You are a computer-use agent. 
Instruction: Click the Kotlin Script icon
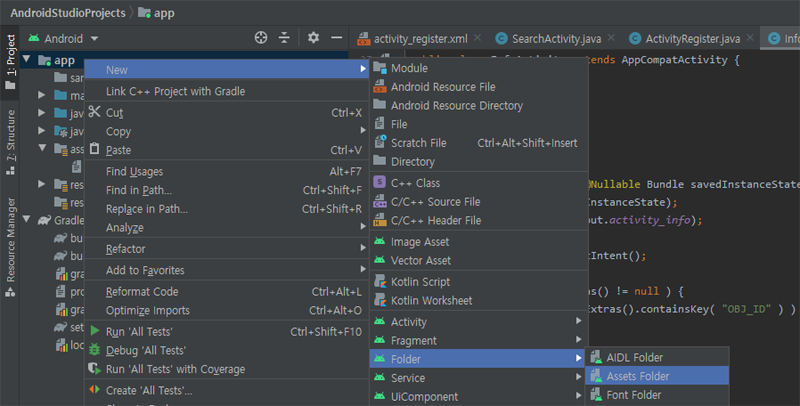(x=380, y=281)
